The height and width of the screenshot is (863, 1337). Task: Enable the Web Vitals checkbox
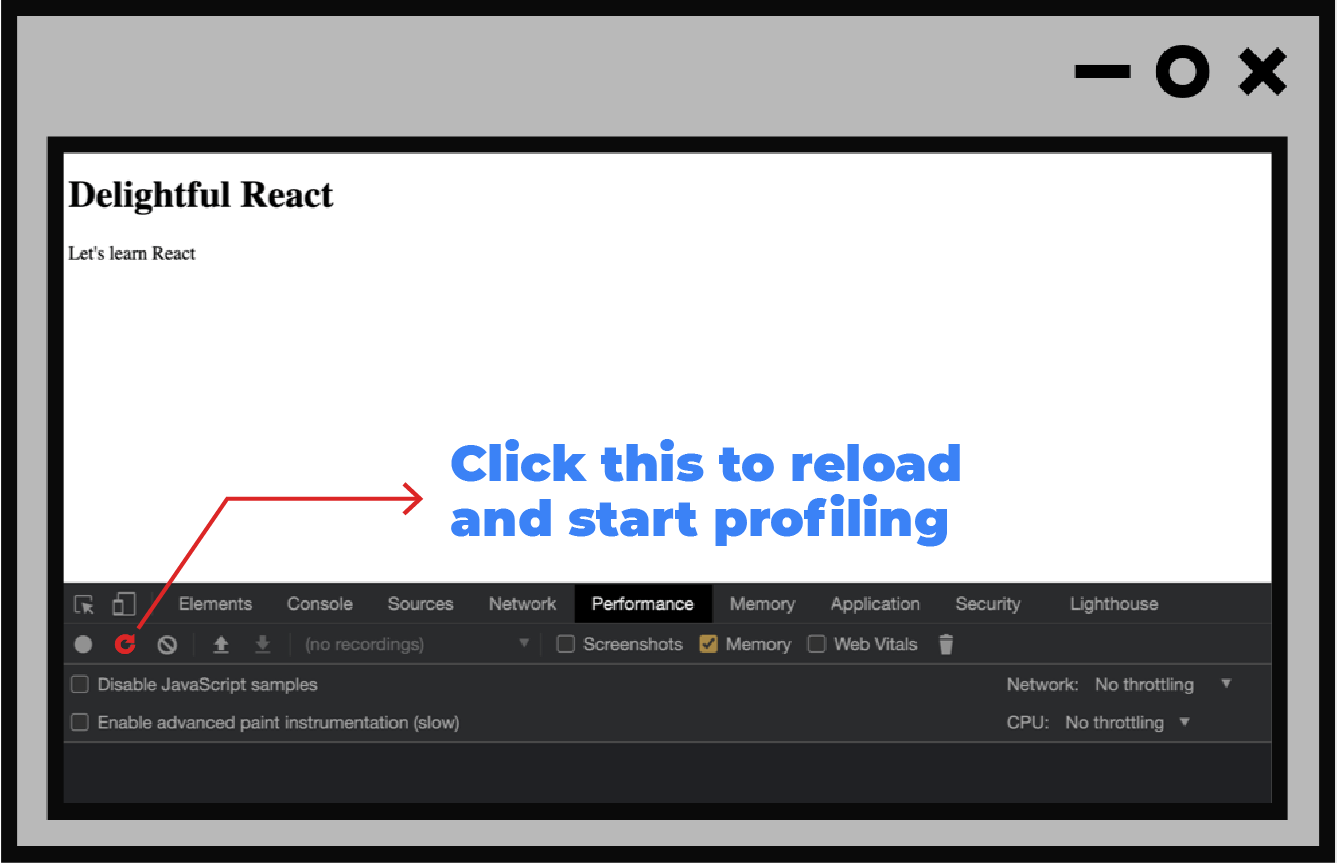[817, 645]
